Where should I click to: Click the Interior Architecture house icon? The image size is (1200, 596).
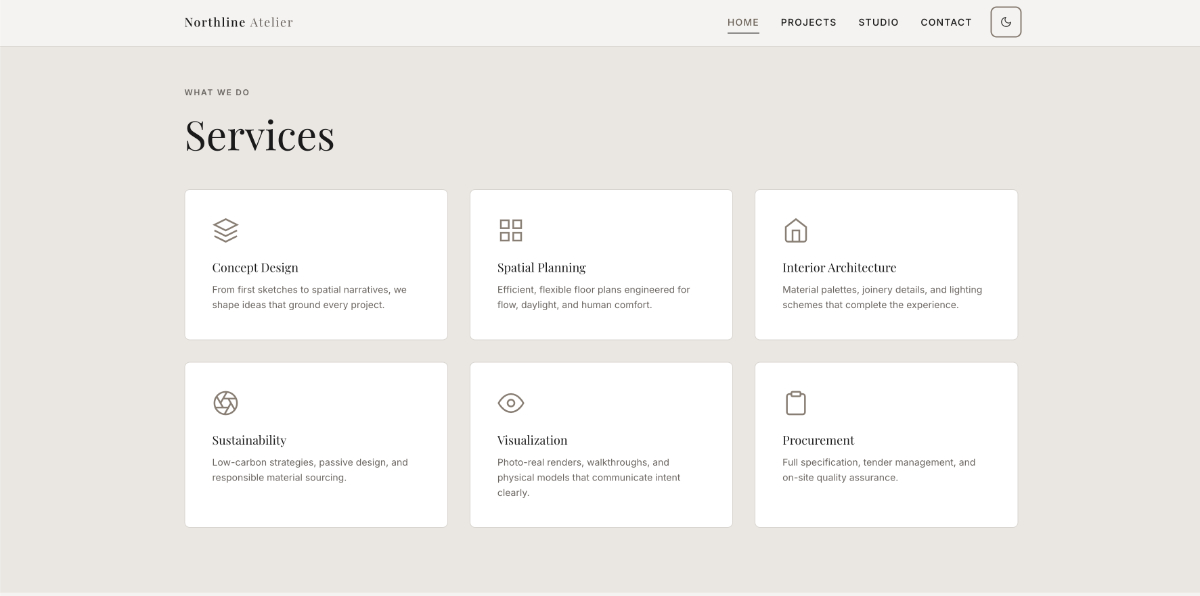(x=796, y=229)
